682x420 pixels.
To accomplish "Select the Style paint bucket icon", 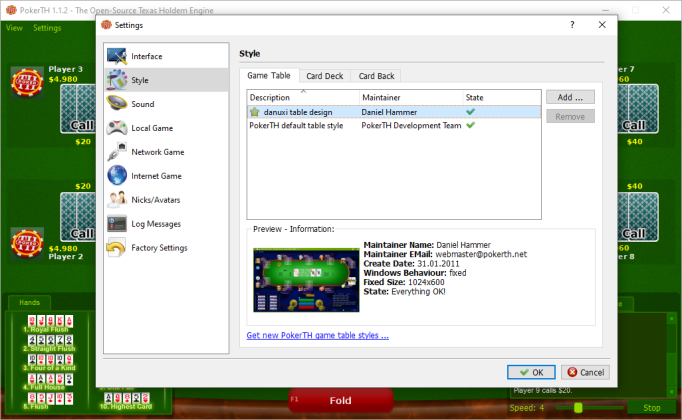I will point(117,80).
